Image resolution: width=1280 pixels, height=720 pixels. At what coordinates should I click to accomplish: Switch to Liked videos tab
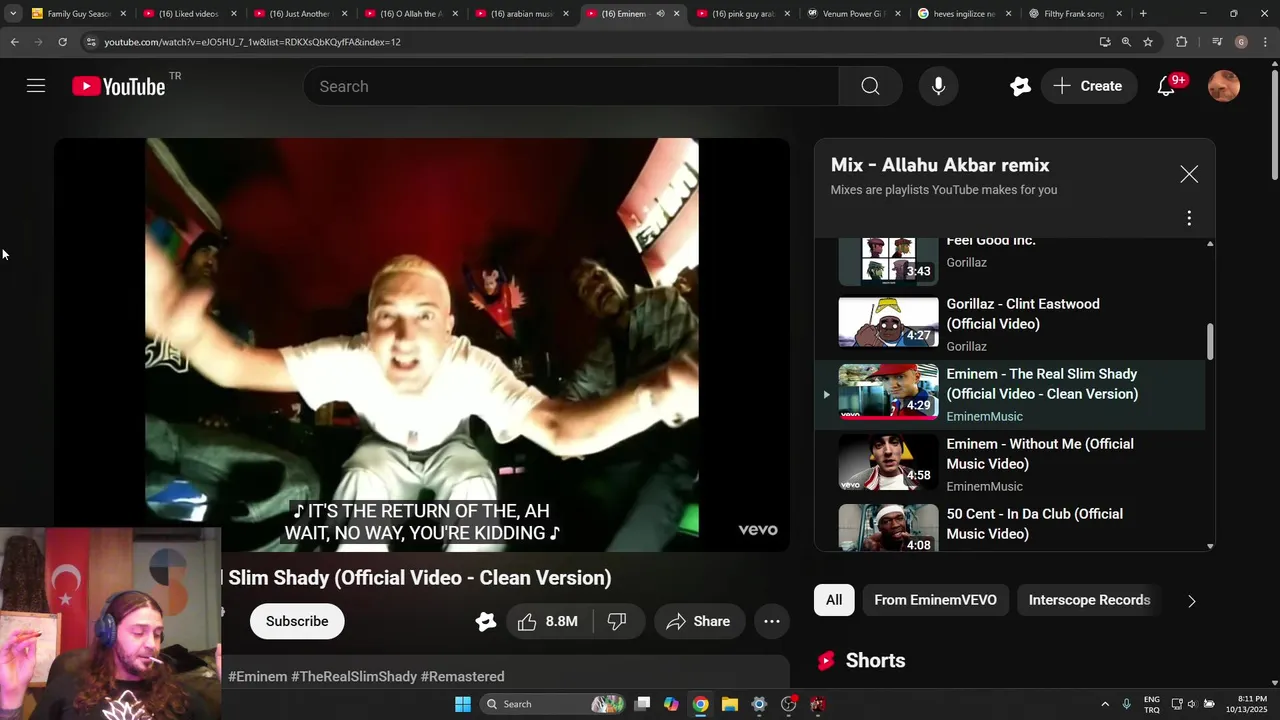tap(189, 14)
